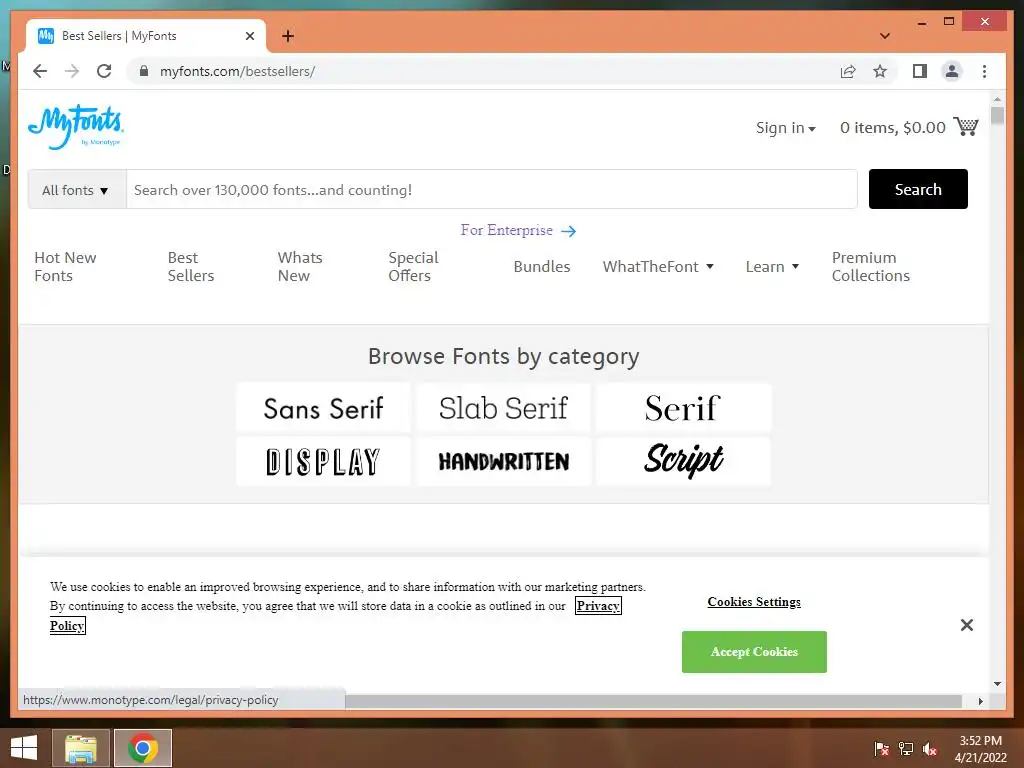This screenshot has width=1024, height=768.
Task: Open Hot New Fonts menu item
Action: 65,266
